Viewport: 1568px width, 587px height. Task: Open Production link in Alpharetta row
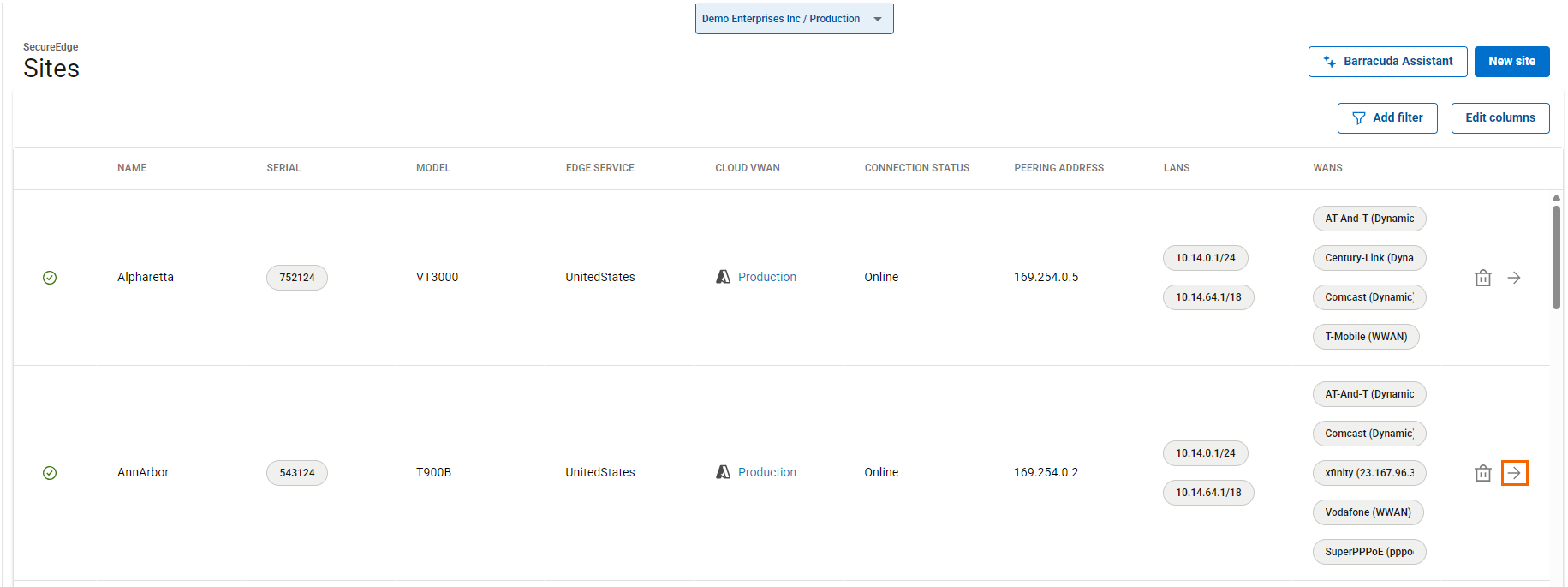(766, 277)
